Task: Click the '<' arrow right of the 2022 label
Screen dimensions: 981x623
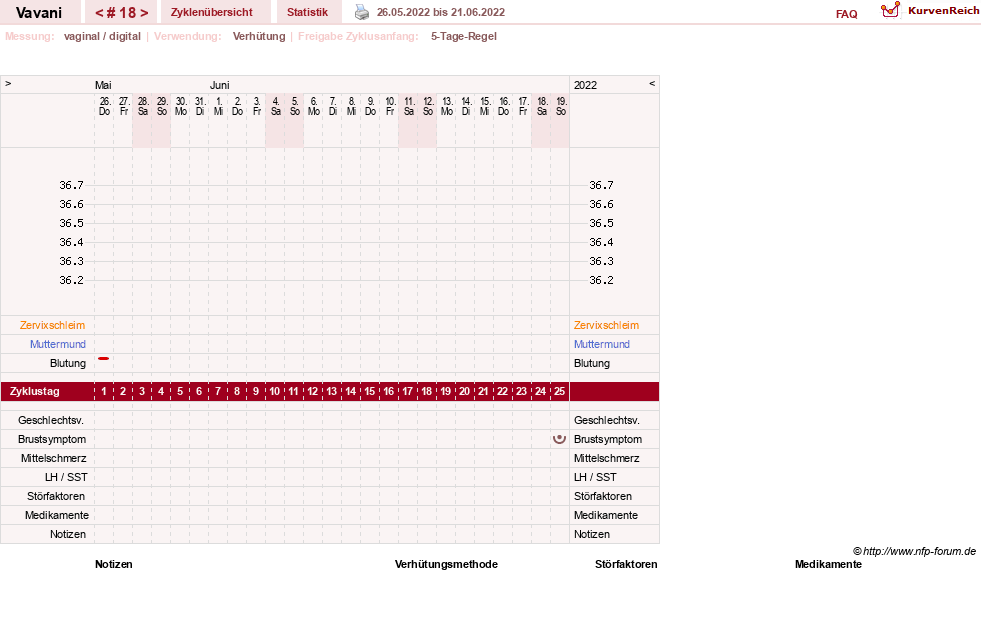Action: tap(652, 83)
